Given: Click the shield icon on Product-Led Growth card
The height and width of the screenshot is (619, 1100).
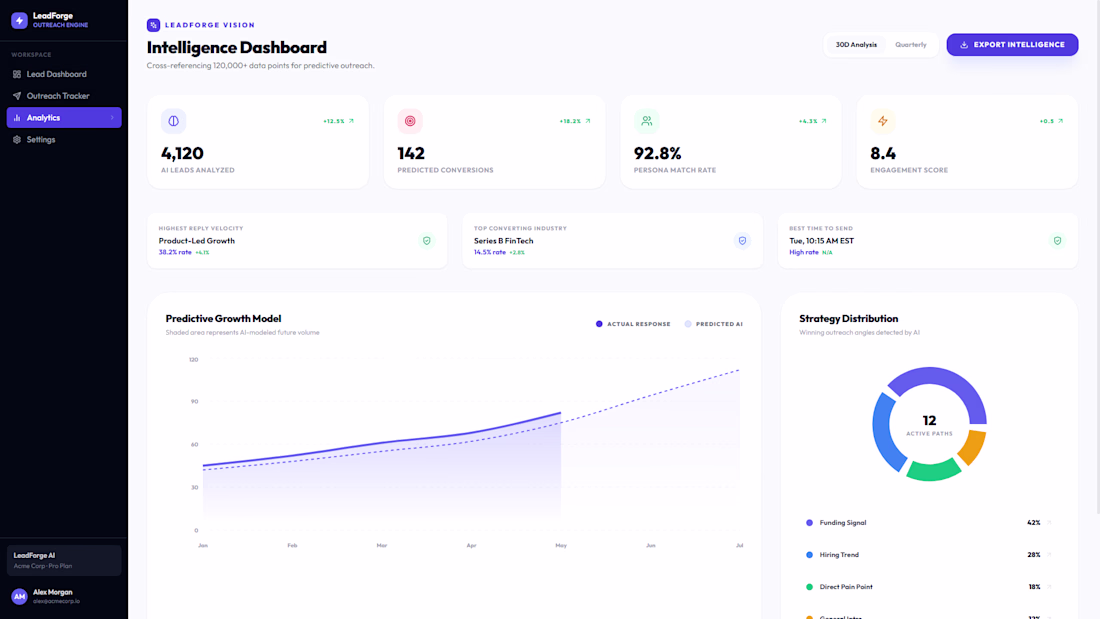Looking at the screenshot, I should tap(427, 241).
